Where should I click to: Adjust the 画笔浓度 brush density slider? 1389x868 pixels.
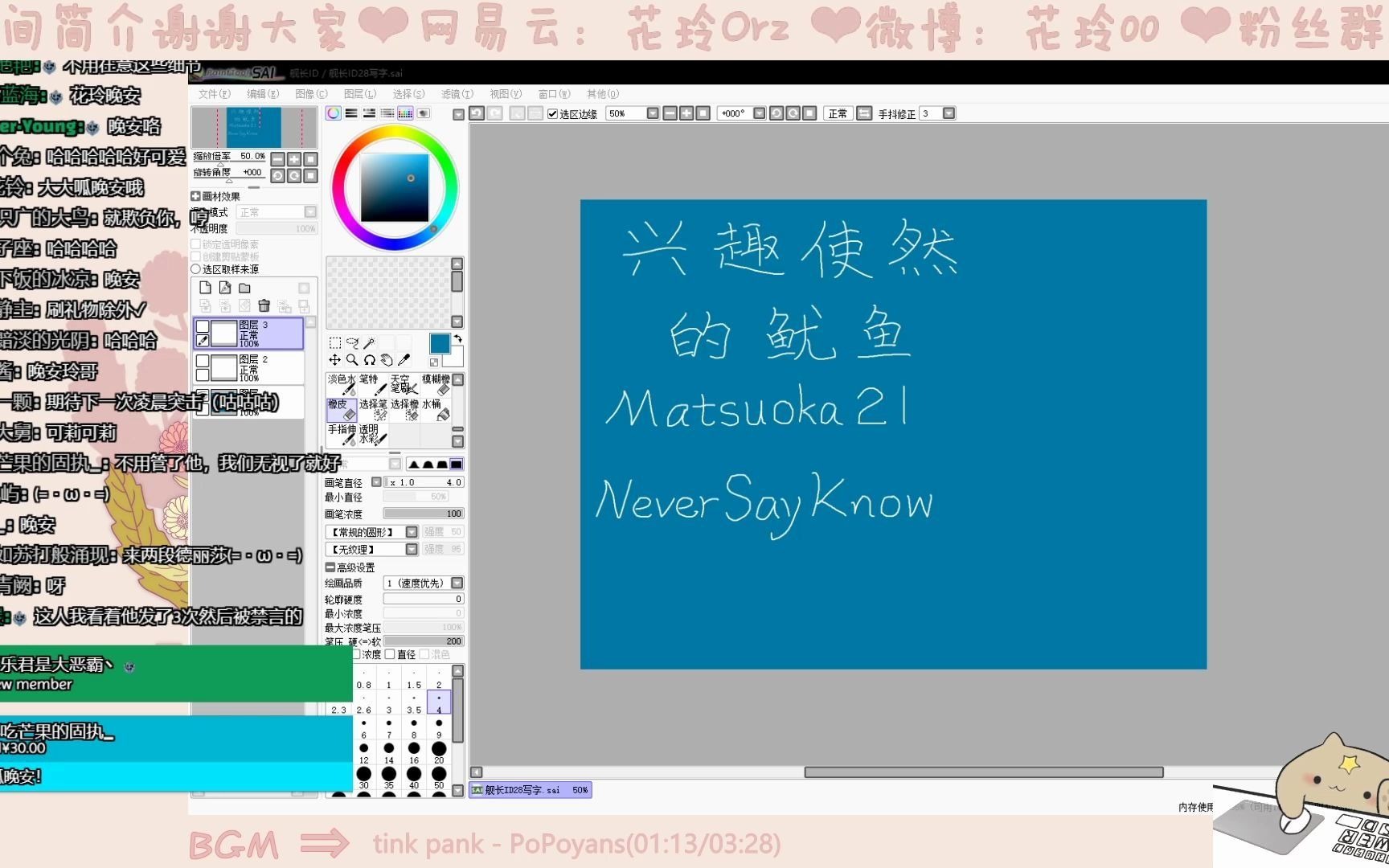click(424, 514)
